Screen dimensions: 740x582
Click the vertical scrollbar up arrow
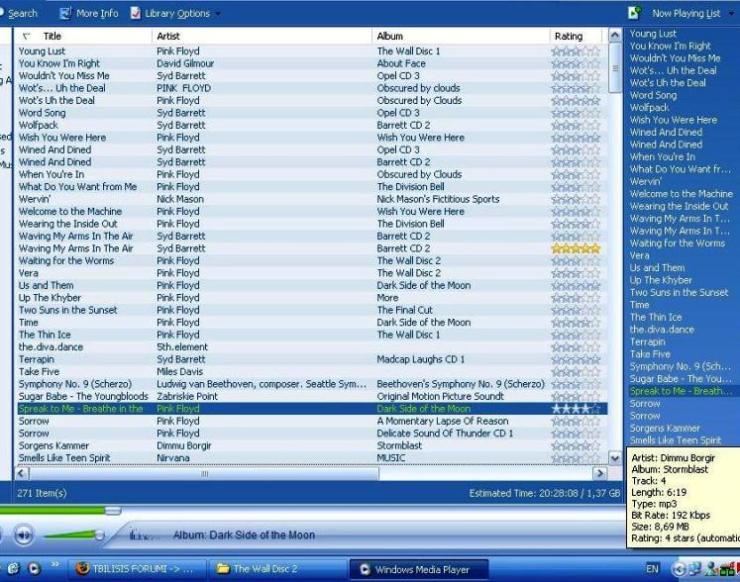pos(614,35)
